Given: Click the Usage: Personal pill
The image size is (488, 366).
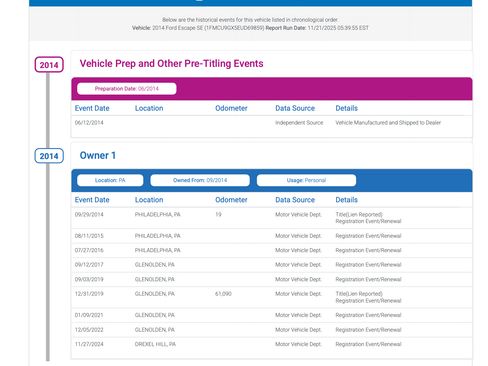Looking at the screenshot, I should coord(306,180).
